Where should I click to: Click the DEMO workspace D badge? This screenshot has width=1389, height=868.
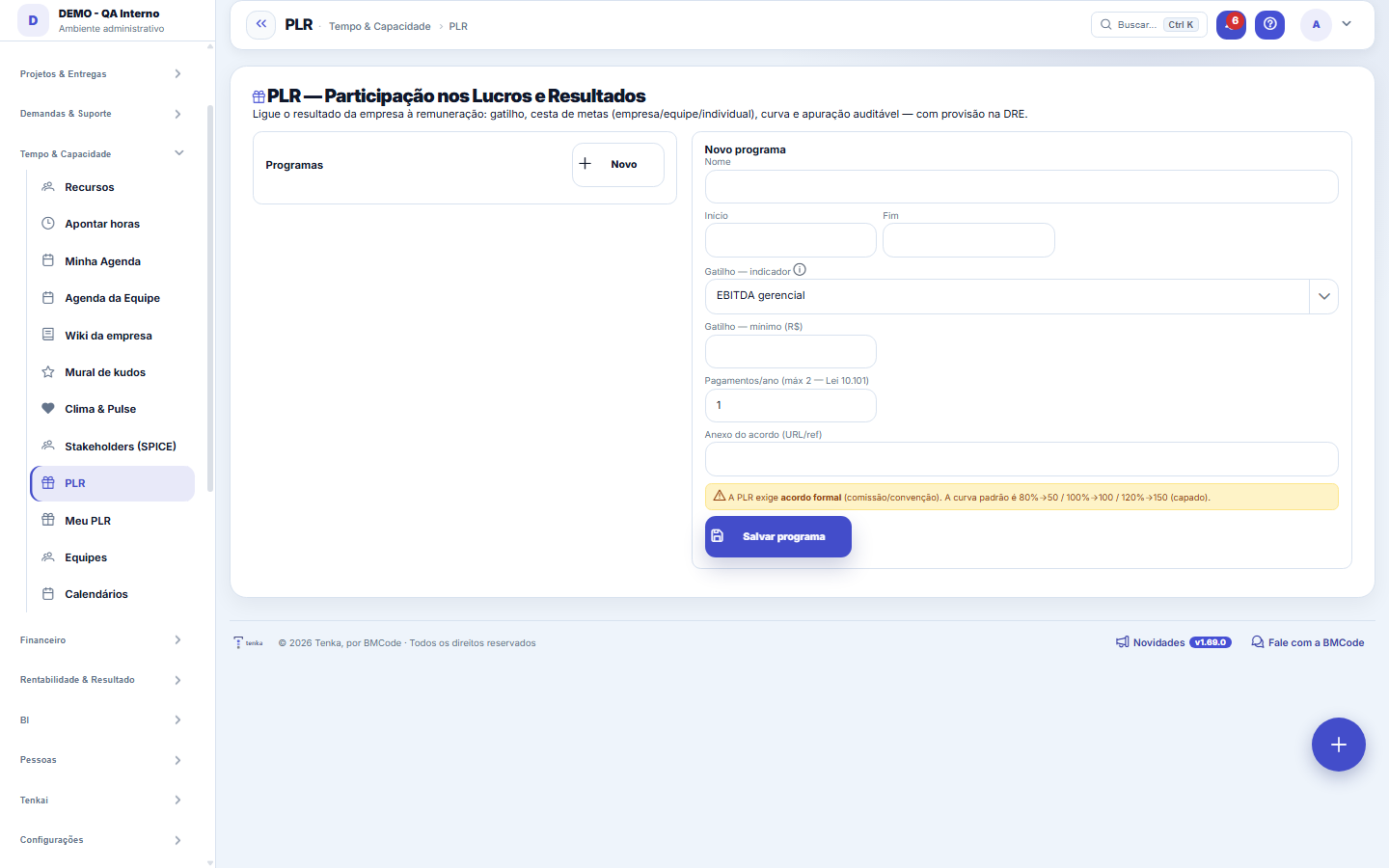tap(34, 20)
